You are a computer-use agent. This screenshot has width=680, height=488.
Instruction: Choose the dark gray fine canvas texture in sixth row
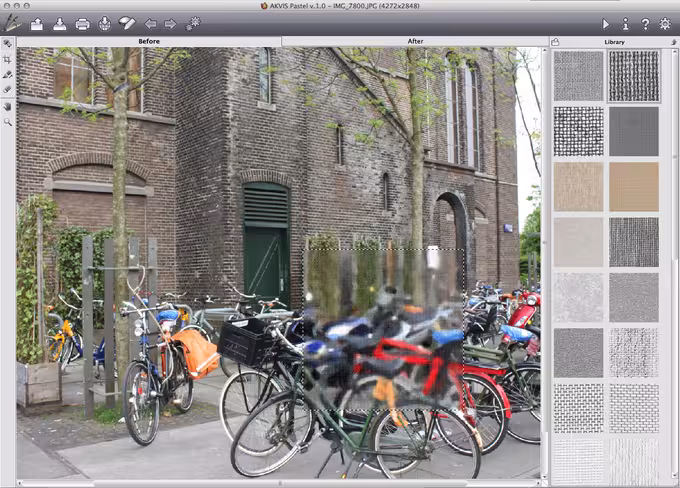click(579, 353)
